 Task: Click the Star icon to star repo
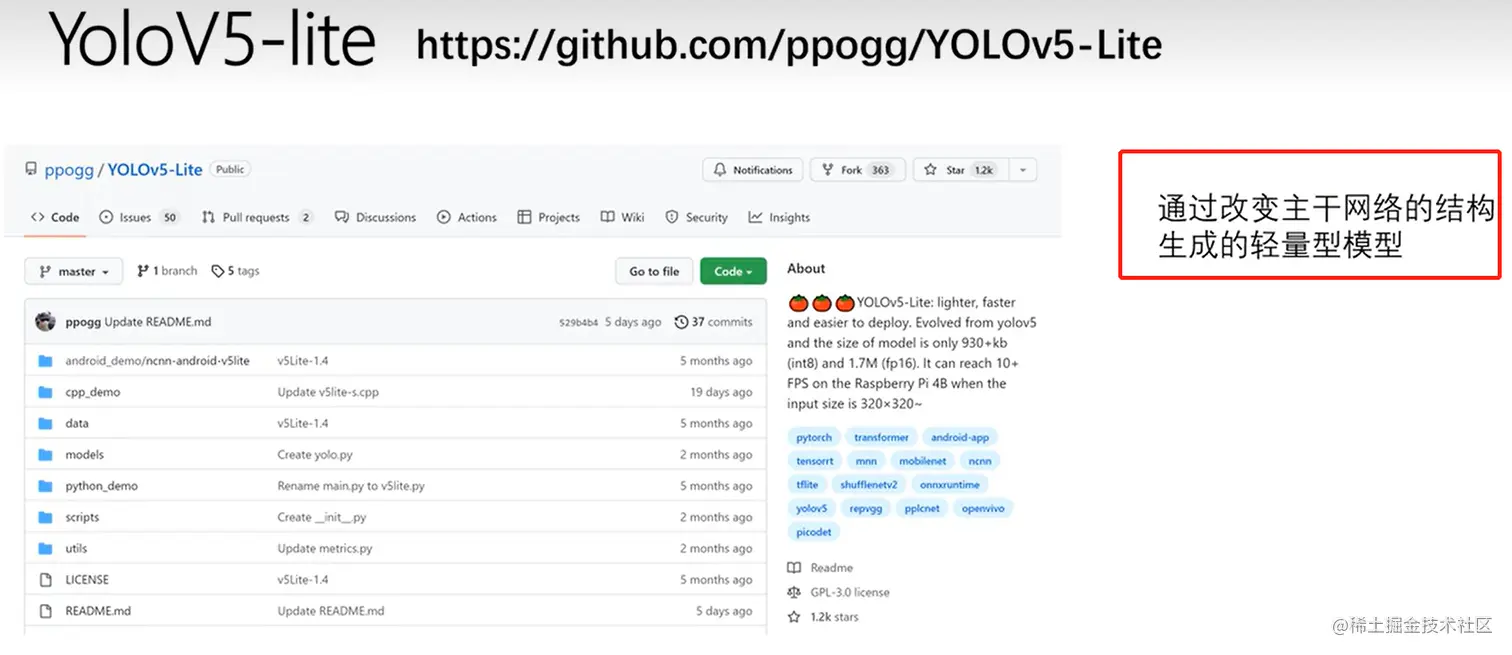tap(932, 170)
